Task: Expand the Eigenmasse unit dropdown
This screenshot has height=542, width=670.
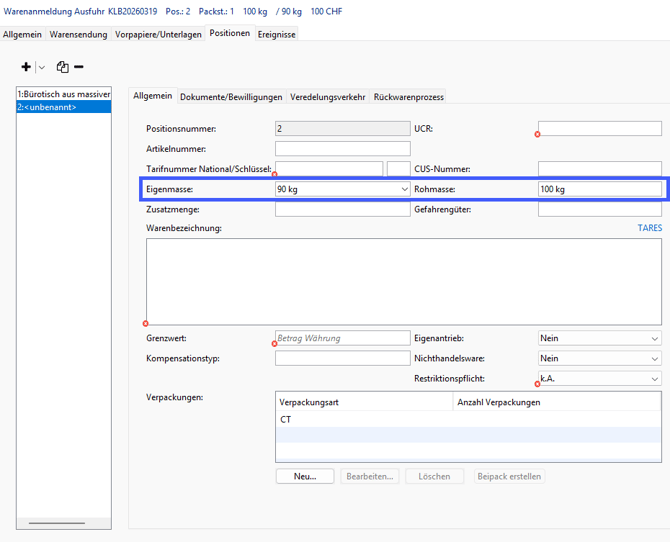Action: coord(404,189)
